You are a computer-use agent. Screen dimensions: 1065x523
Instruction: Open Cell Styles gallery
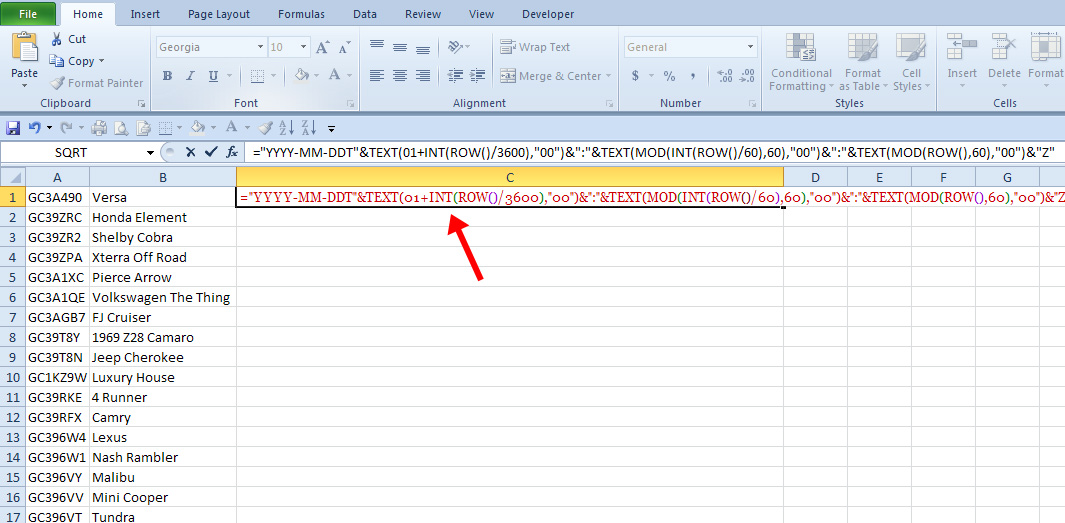tap(911, 62)
